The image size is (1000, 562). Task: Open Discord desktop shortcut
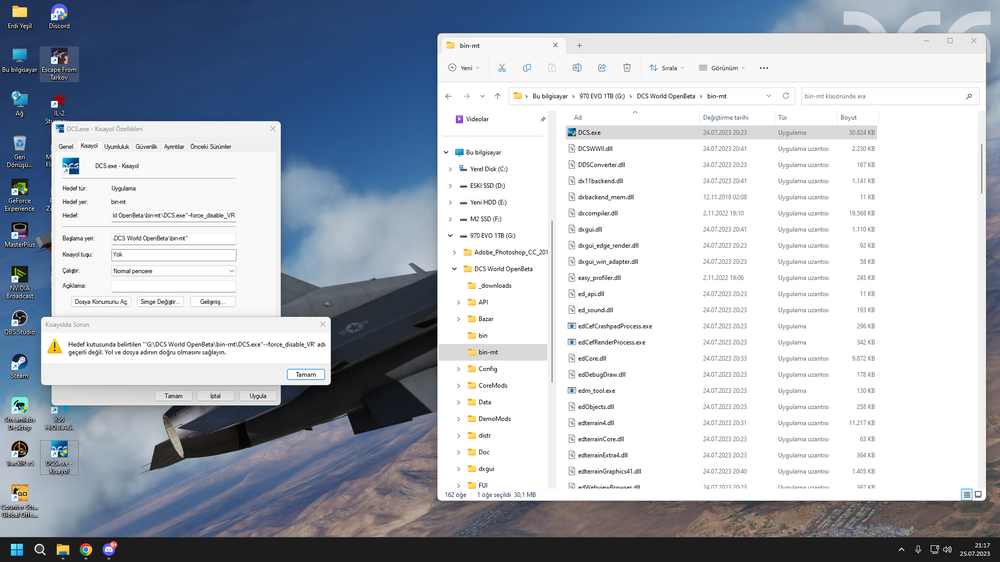pos(59,17)
